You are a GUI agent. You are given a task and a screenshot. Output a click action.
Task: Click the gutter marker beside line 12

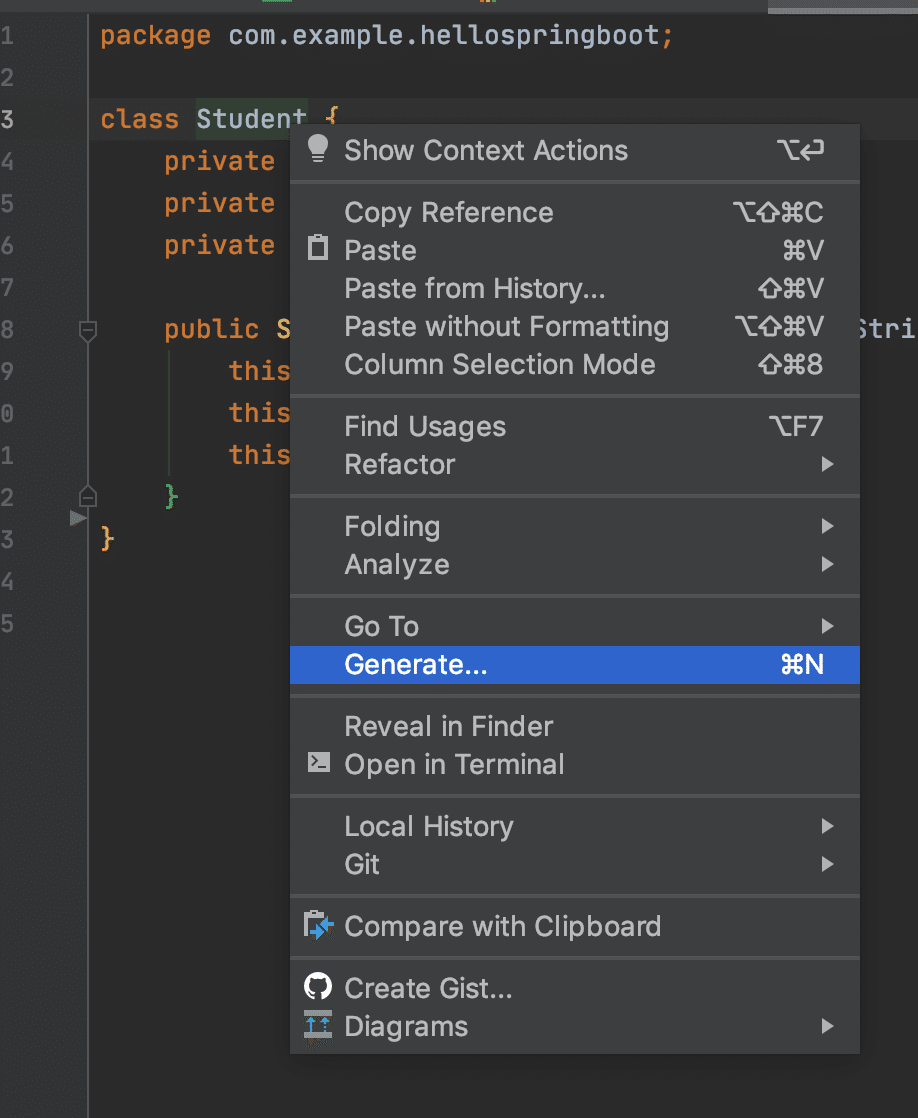click(87, 496)
